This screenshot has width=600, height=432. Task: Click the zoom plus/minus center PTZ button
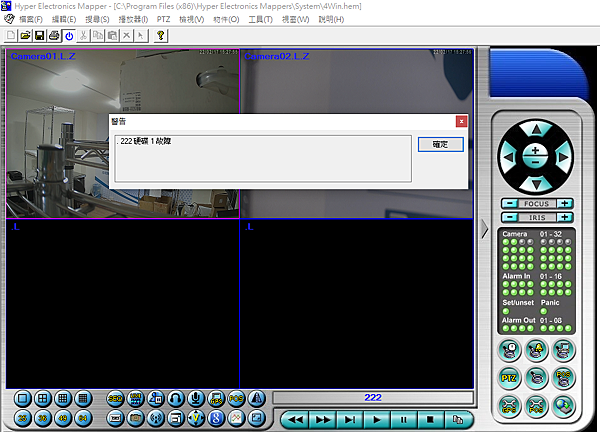[x=535, y=156]
